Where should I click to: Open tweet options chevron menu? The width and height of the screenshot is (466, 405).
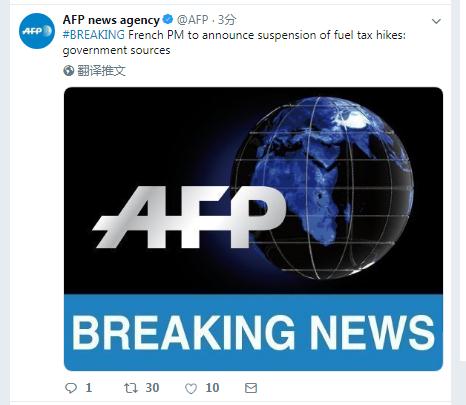436,21
